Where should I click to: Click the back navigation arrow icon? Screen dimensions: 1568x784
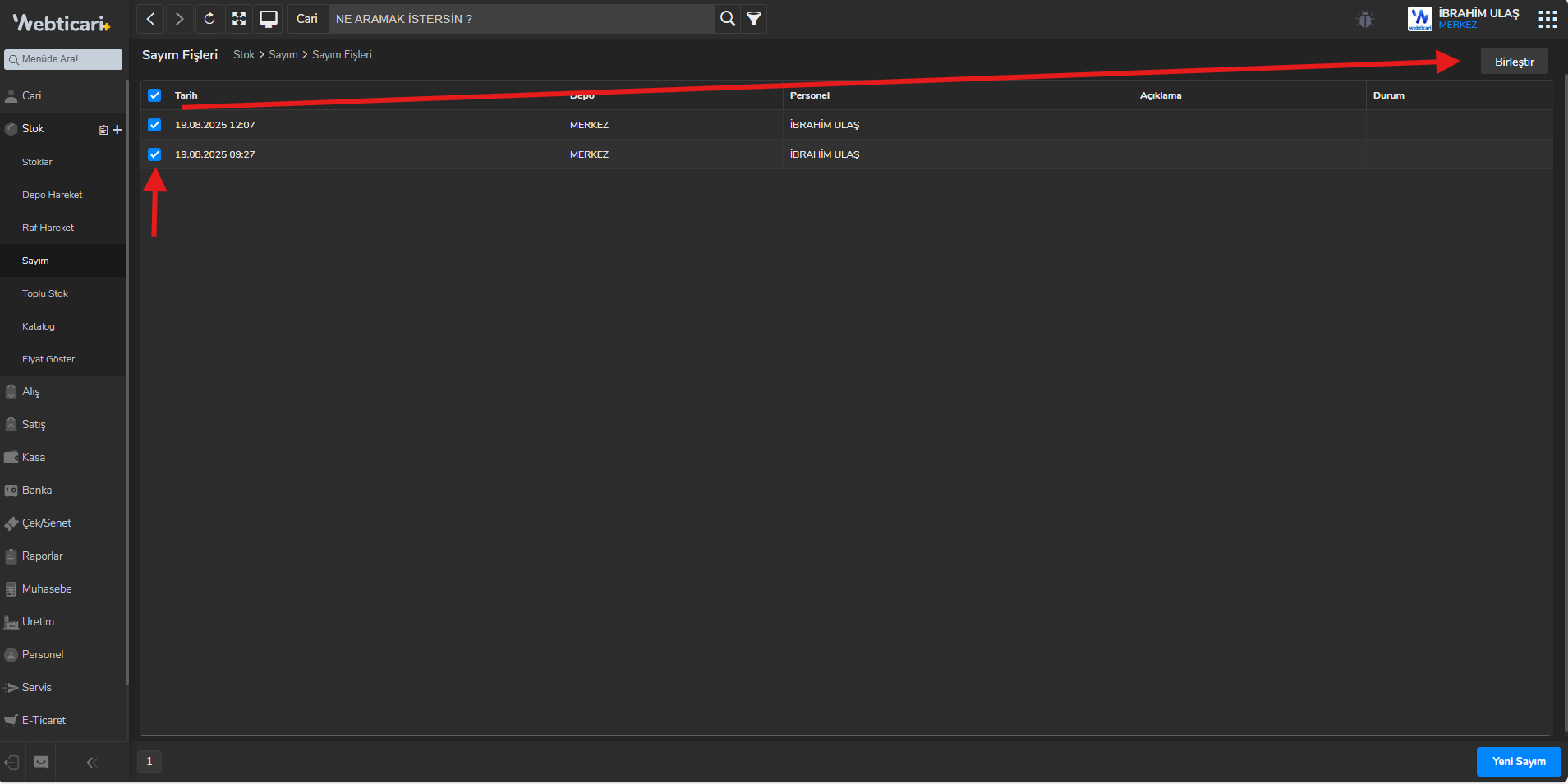[x=150, y=19]
